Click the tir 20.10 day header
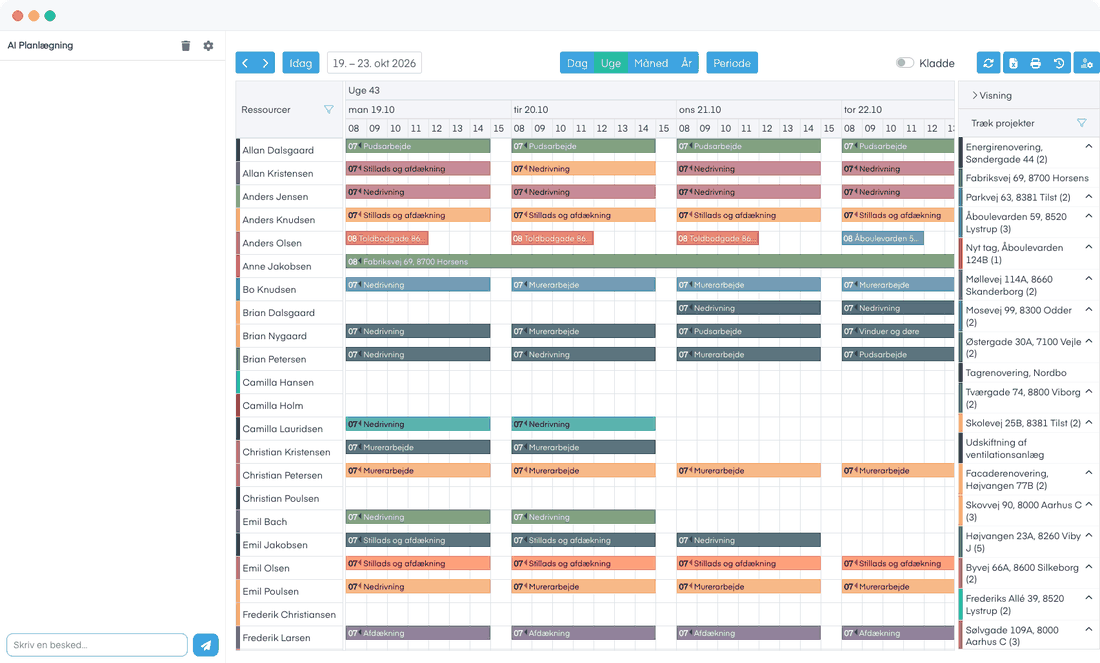1100x663 pixels. point(531,109)
